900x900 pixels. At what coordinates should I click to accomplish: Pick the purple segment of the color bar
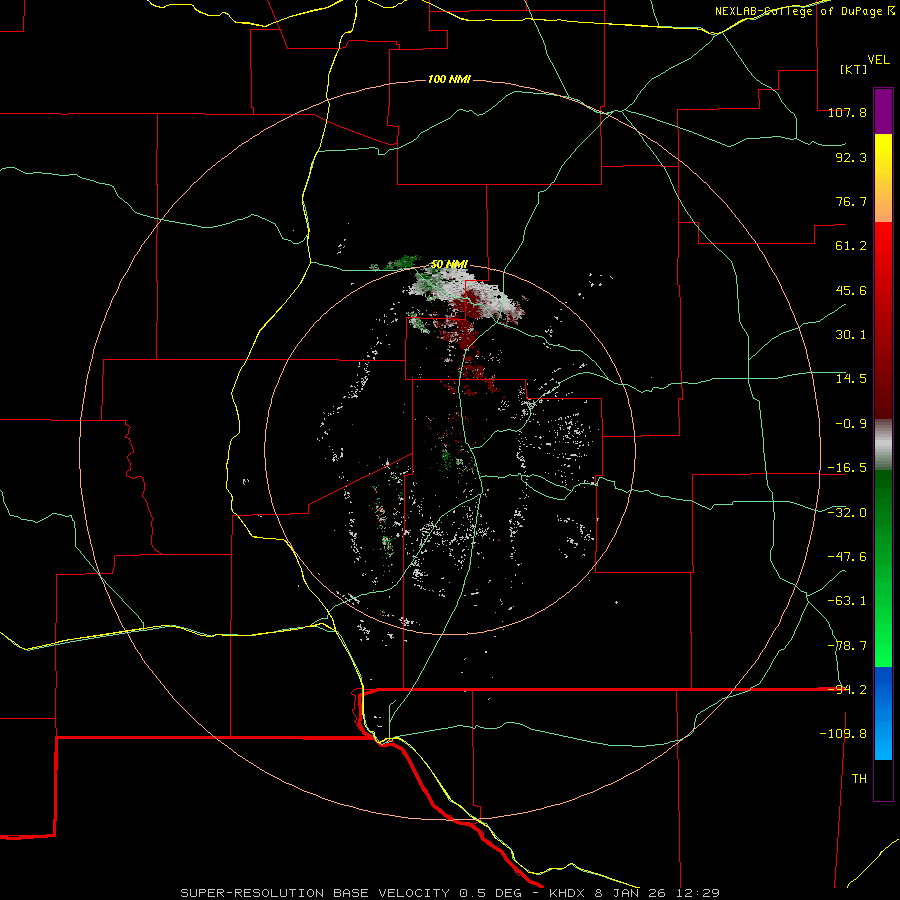[x=883, y=111]
